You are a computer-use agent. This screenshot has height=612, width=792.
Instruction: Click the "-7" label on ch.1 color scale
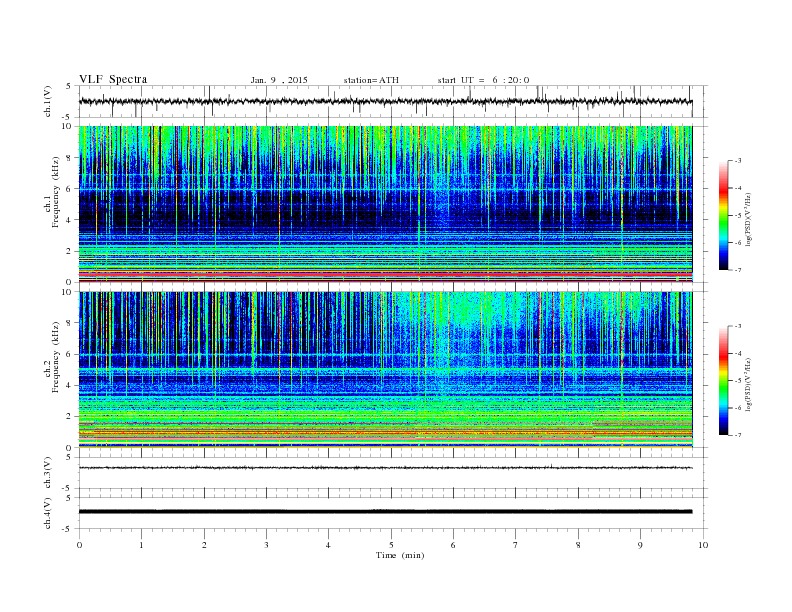click(737, 270)
